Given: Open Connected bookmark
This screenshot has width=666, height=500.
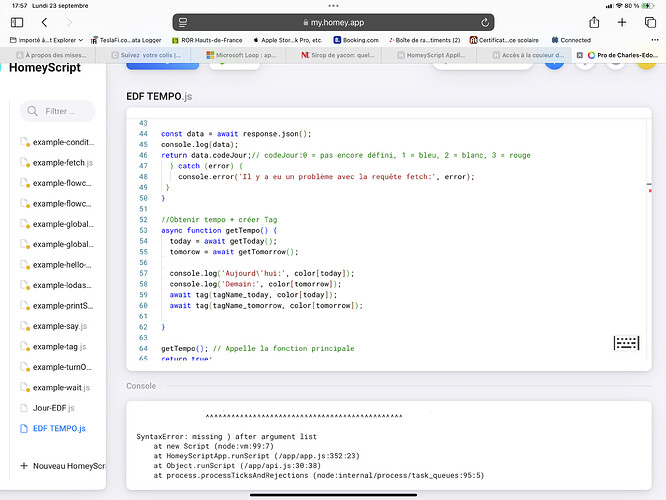Looking at the screenshot, I should coord(571,40).
